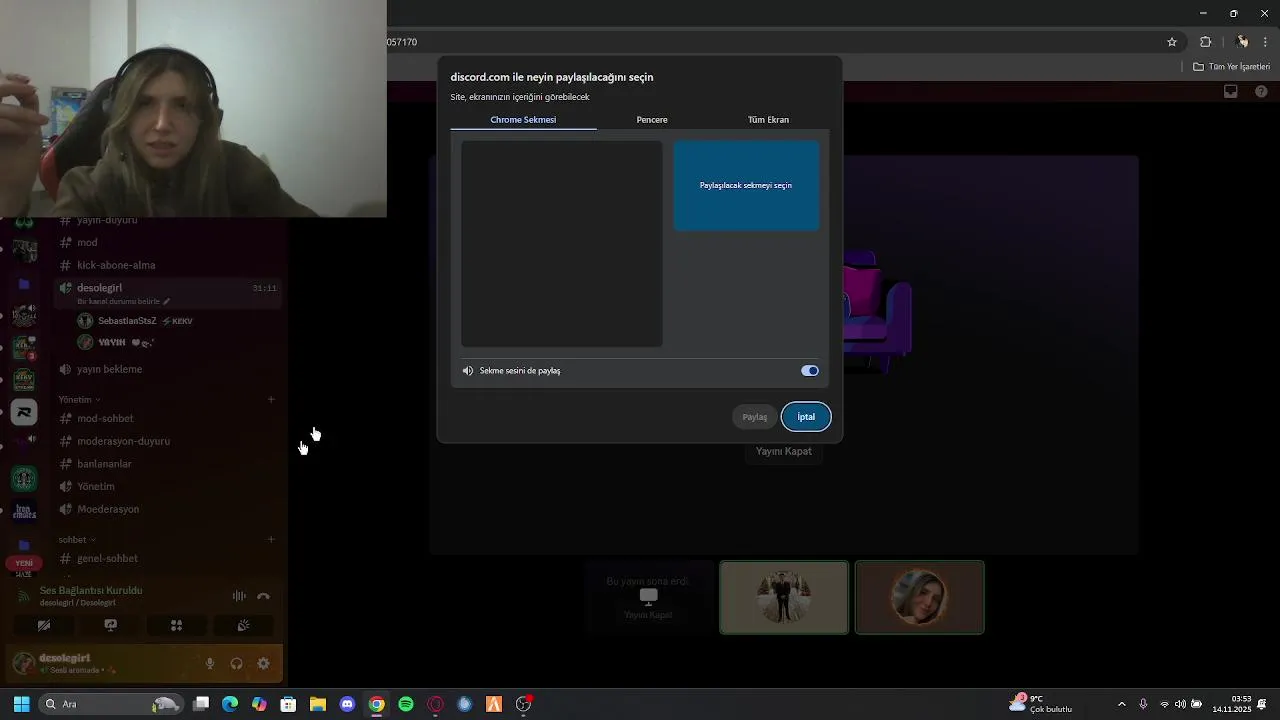Screen dimensions: 1280x720
Task: Add a channel to Yönetim category
Action: click(271, 399)
